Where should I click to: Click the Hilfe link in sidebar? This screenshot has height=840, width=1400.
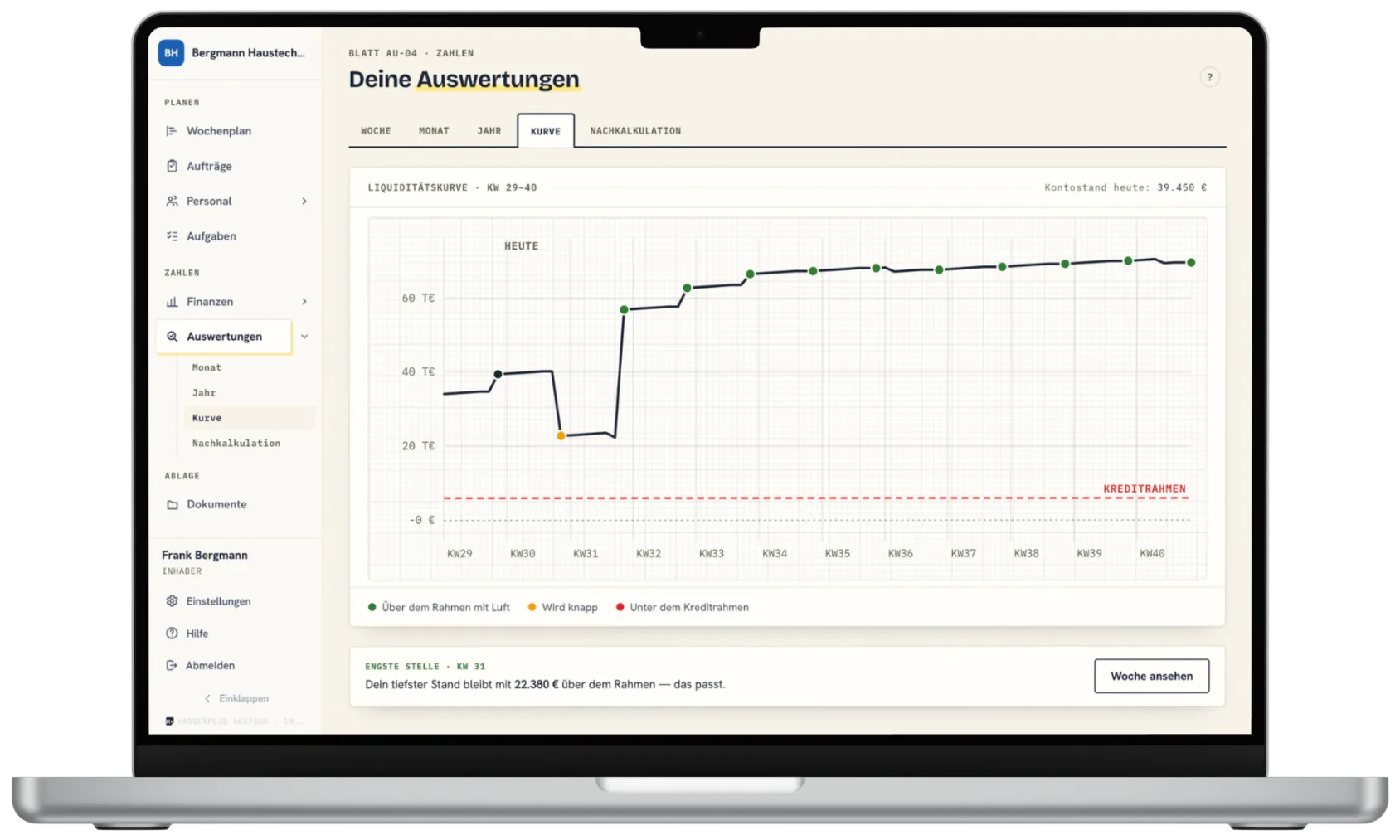click(x=197, y=634)
